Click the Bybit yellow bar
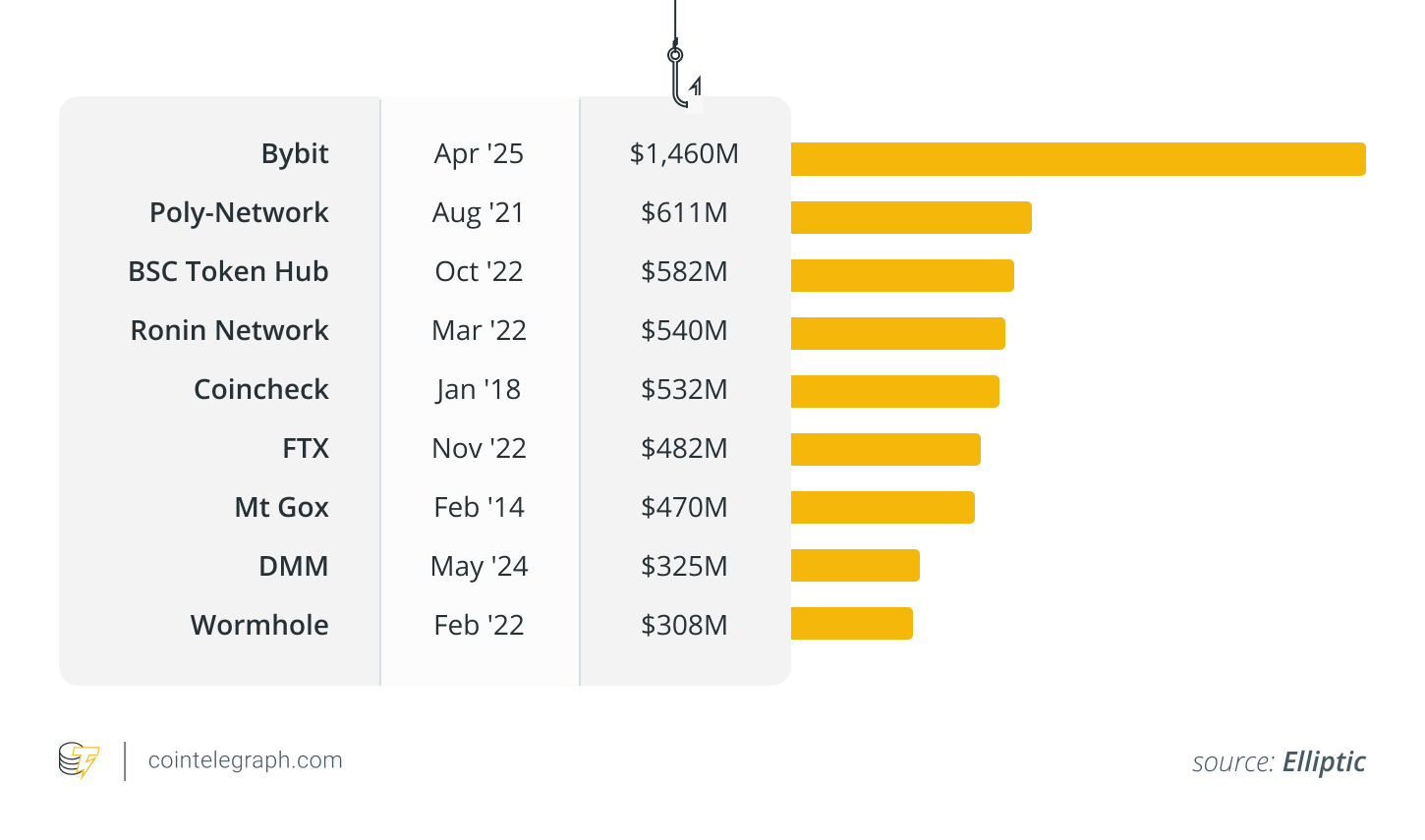This screenshot has height=840, width=1425. click(1077, 159)
